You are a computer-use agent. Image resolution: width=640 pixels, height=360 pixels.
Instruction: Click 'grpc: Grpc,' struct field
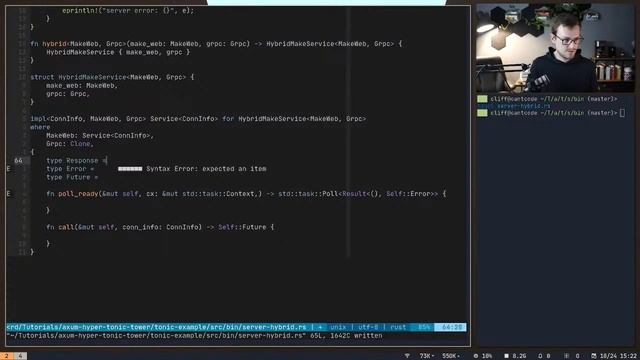[x=67, y=93]
